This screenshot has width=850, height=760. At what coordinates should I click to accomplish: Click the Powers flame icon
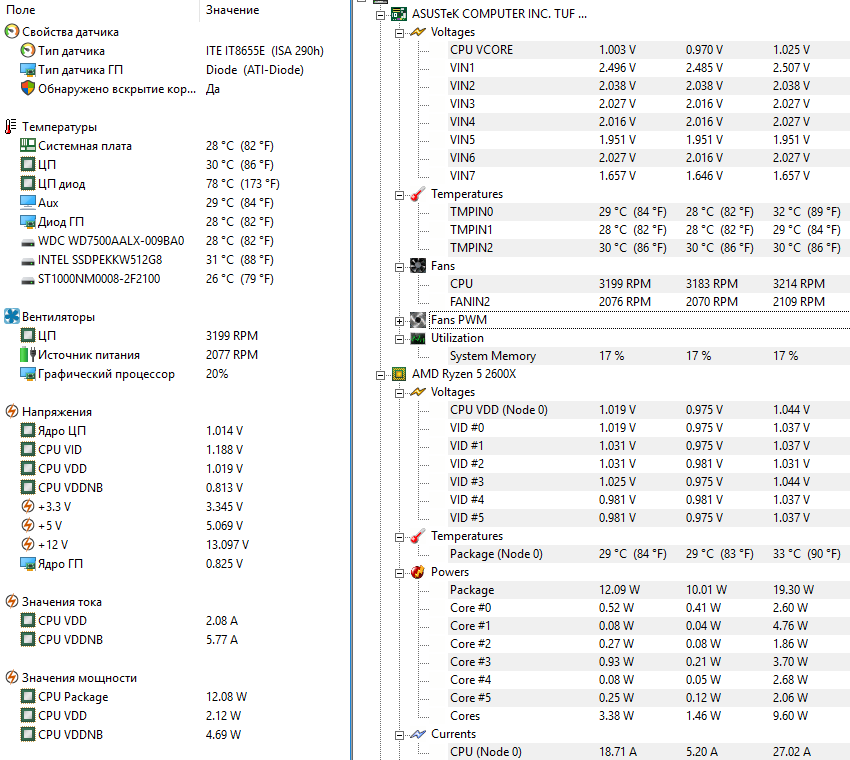click(x=418, y=572)
